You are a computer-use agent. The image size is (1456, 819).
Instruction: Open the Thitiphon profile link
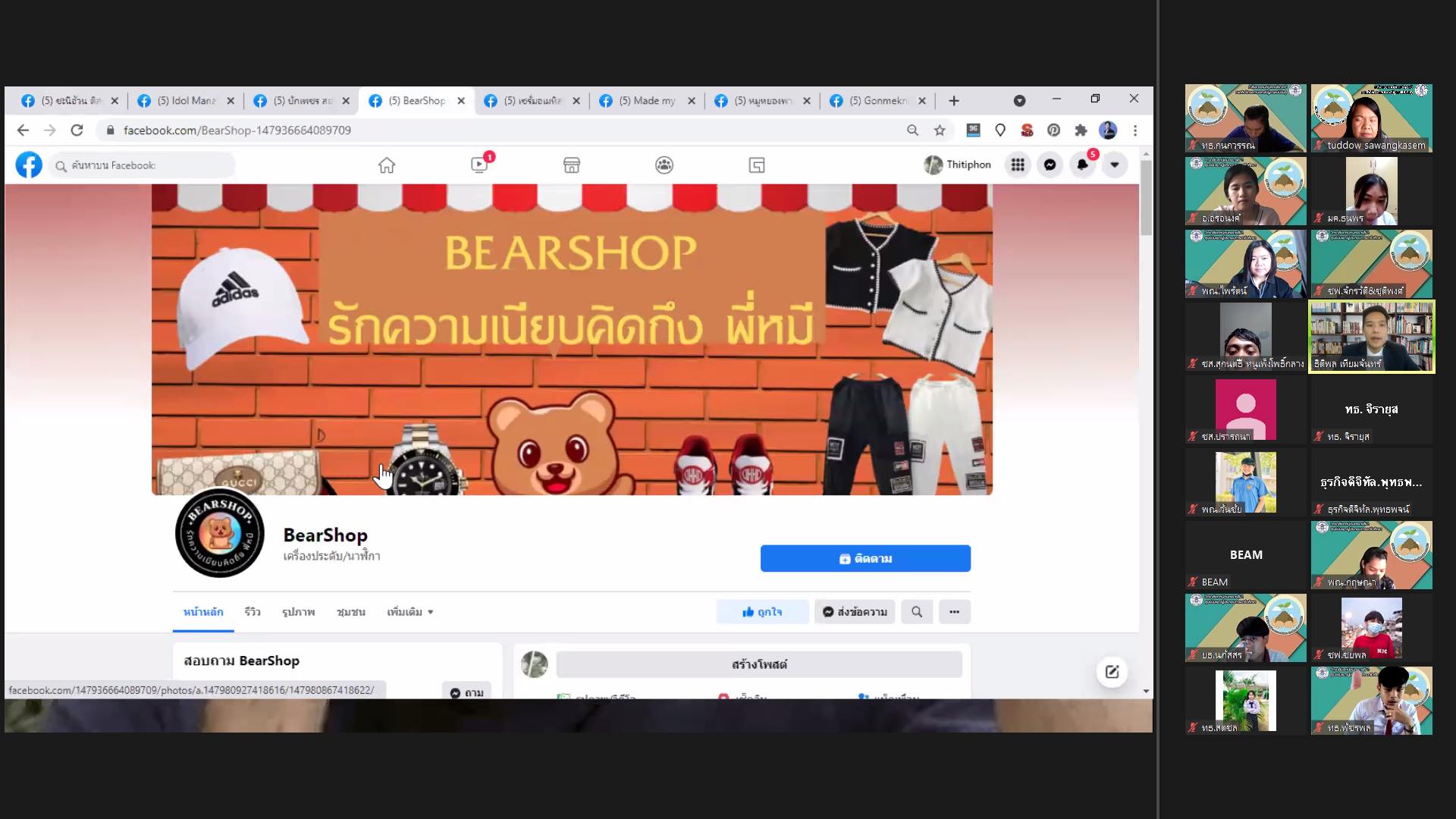(957, 165)
